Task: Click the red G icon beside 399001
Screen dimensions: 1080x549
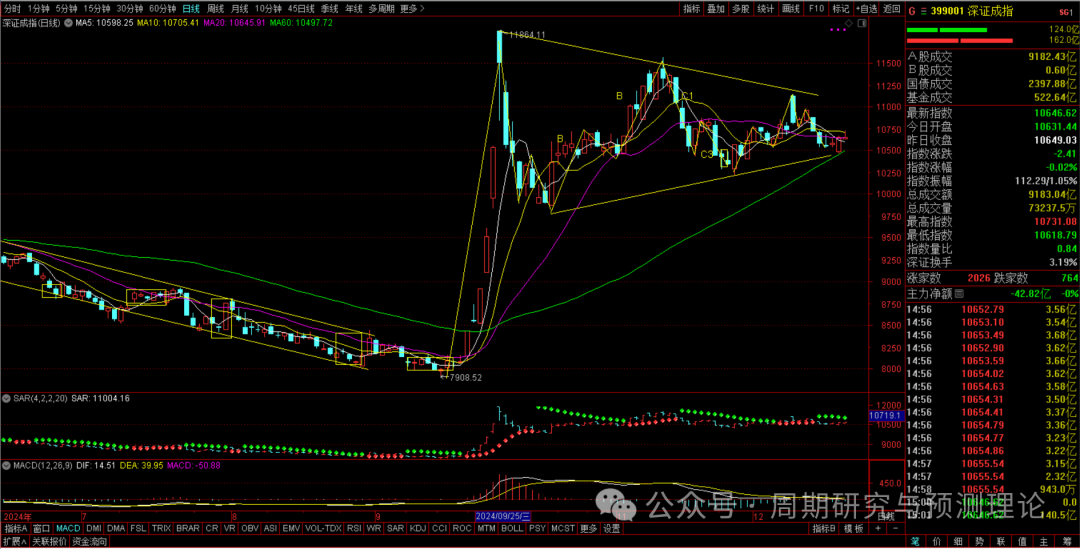Action: click(912, 10)
